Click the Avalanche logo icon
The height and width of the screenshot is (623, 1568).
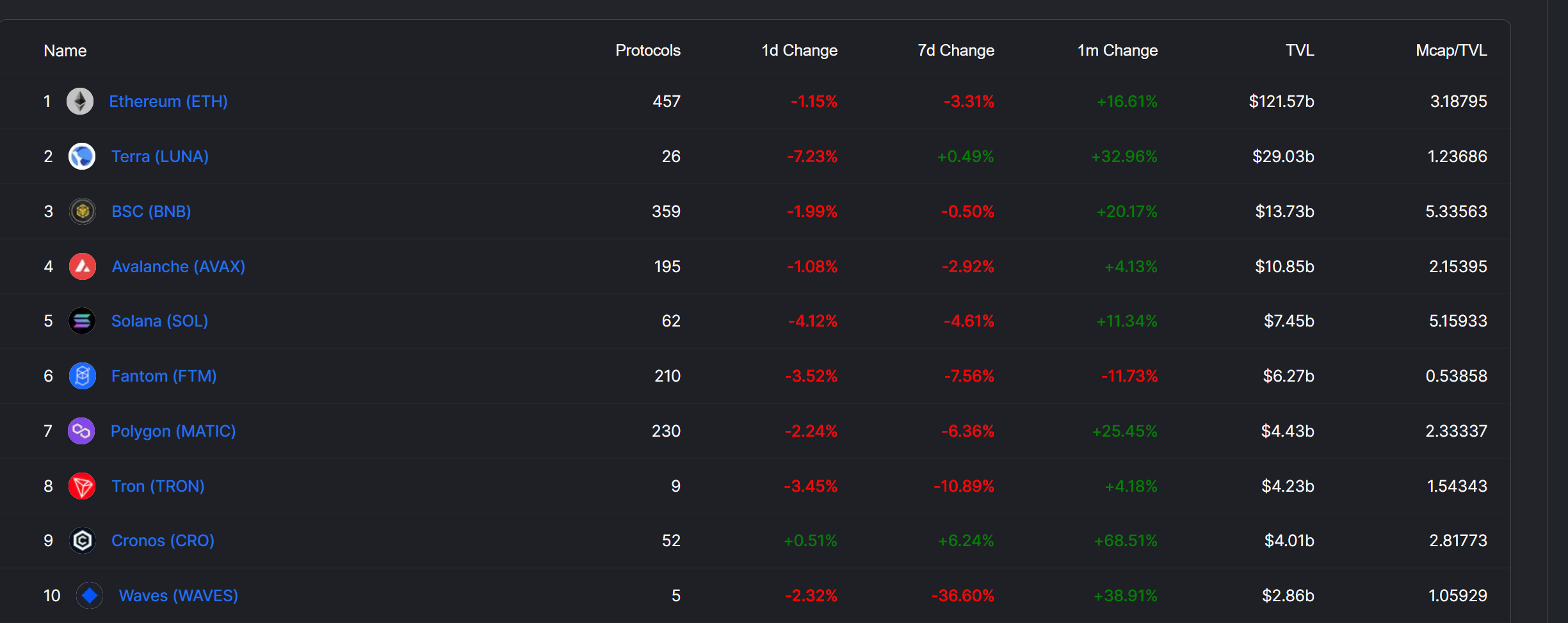[82, 266]
